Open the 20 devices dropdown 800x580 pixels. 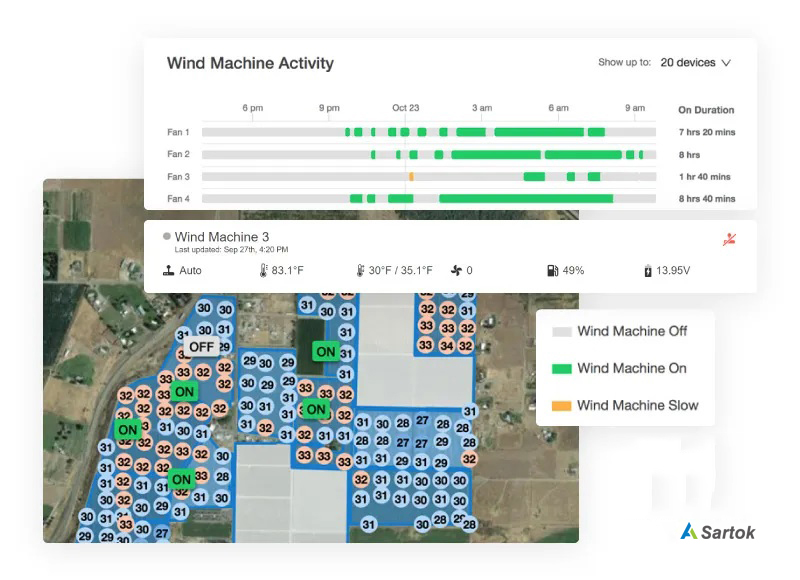coord(696,62)
